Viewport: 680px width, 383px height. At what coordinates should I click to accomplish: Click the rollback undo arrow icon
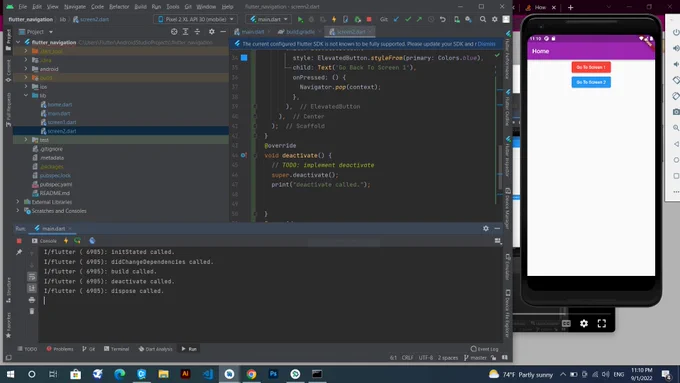[443, 19]
